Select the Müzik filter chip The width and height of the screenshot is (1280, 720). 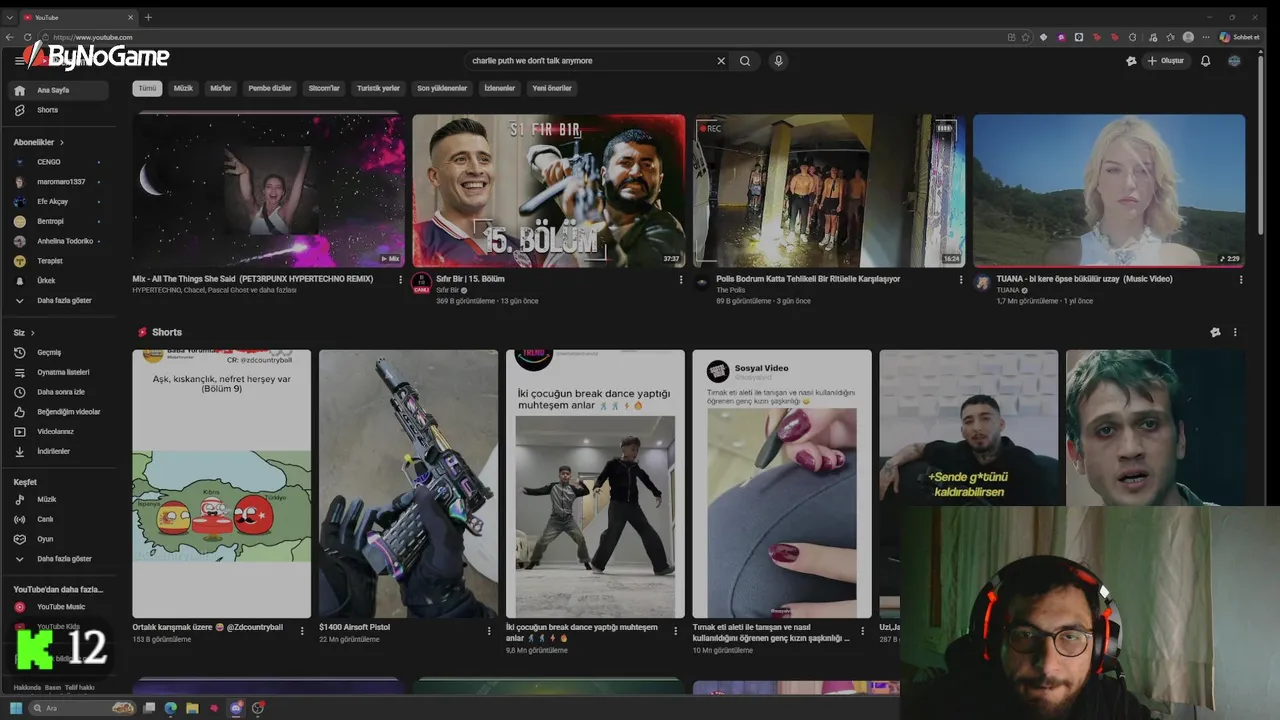coord(183,88)
